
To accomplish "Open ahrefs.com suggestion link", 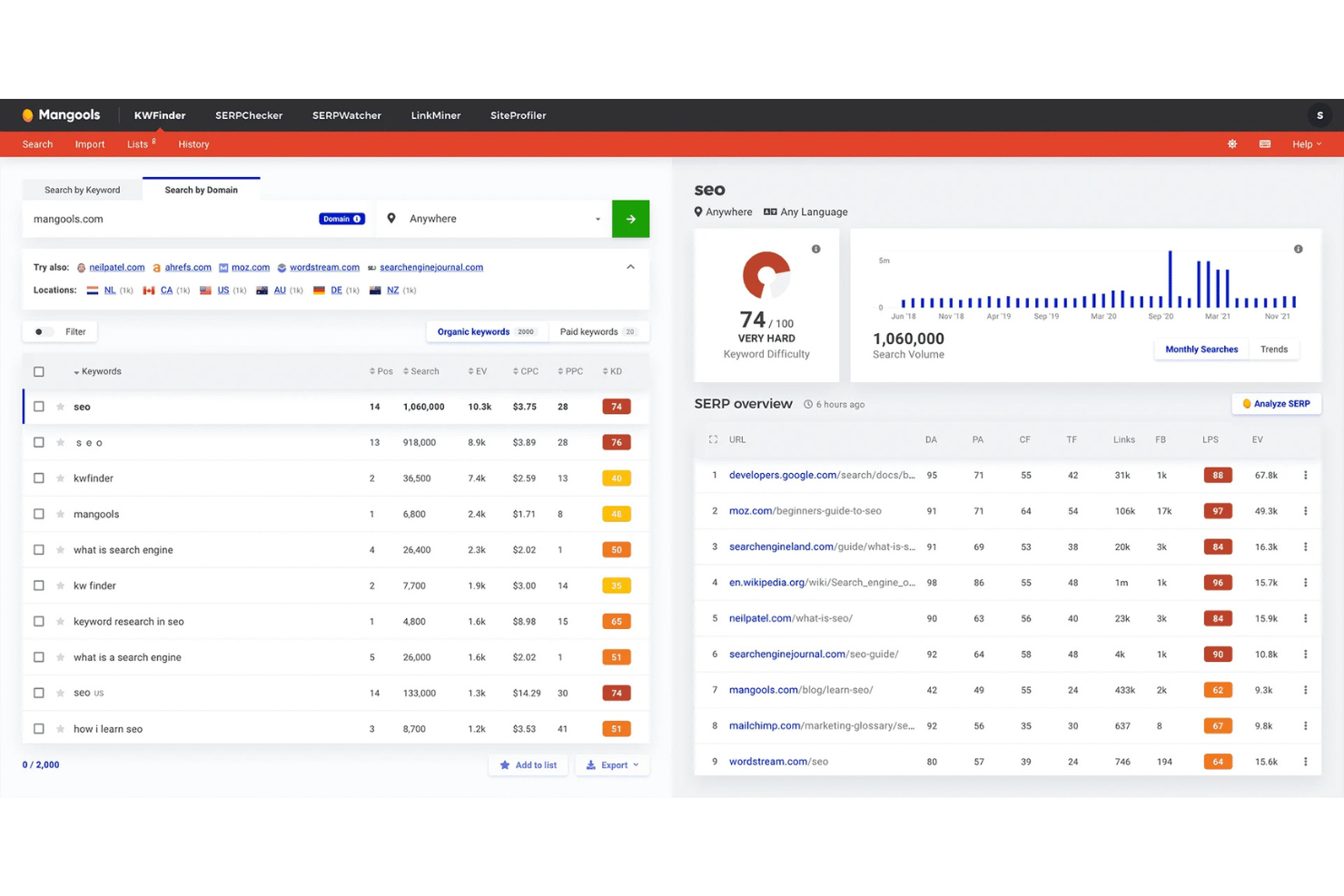I will [x=188, y=267].
